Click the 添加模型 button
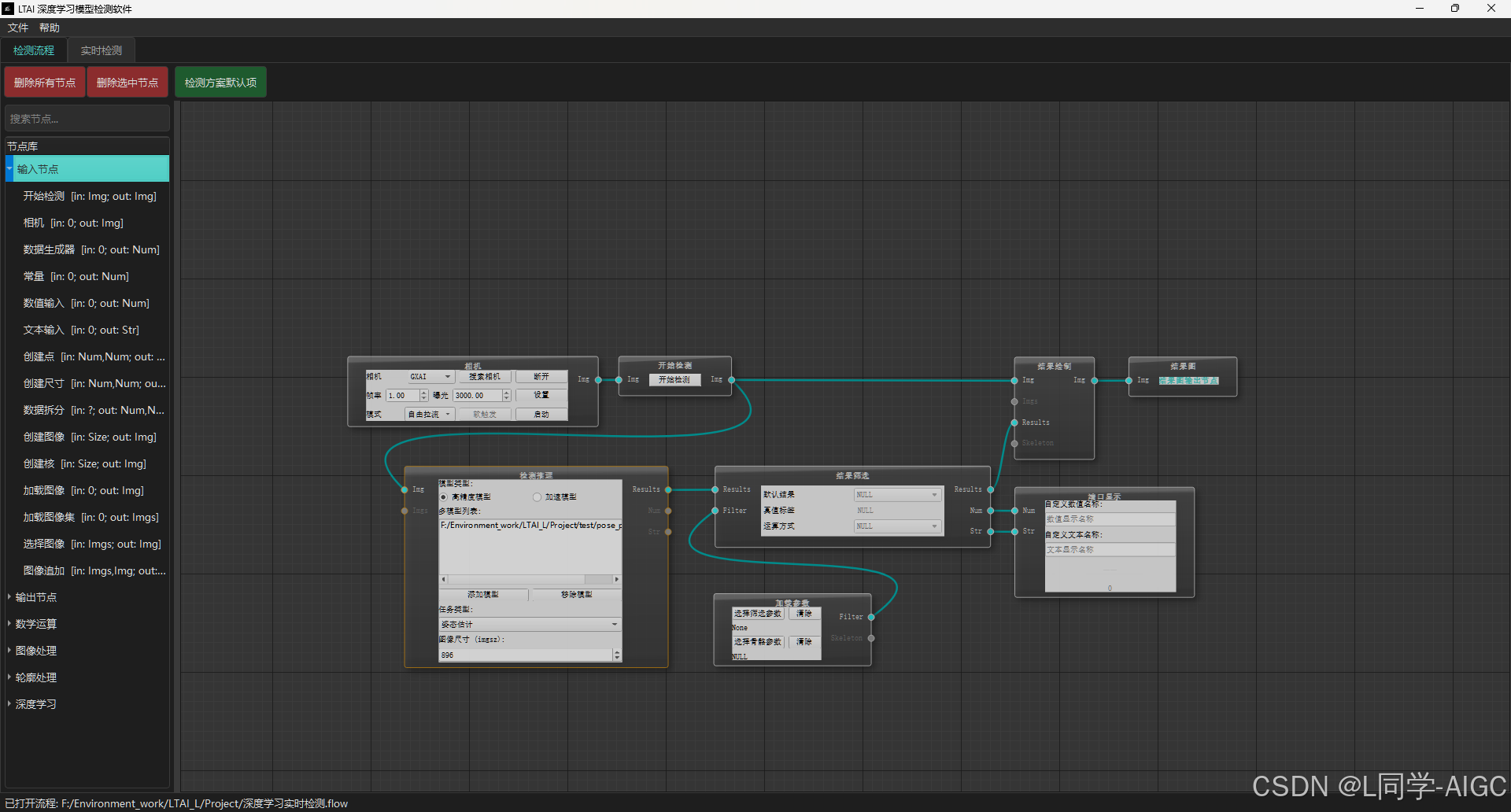This screenshot has width=1511, height=812. 483,595
